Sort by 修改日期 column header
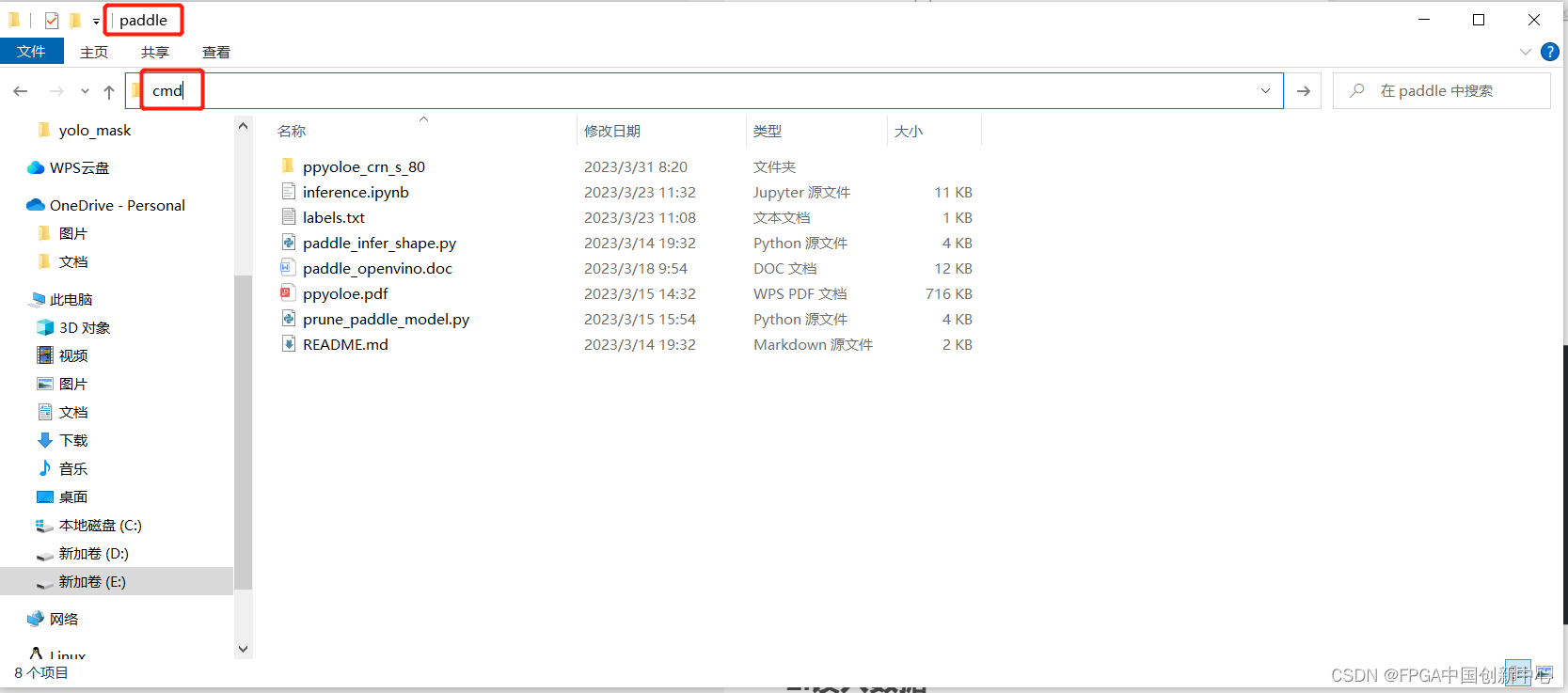1568x693 pixels. point(612,131)
